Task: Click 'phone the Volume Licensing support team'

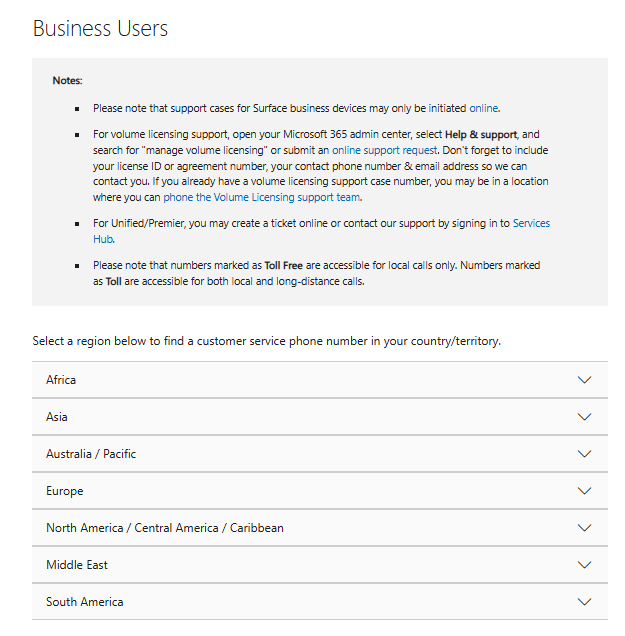Action: [261, 197]
